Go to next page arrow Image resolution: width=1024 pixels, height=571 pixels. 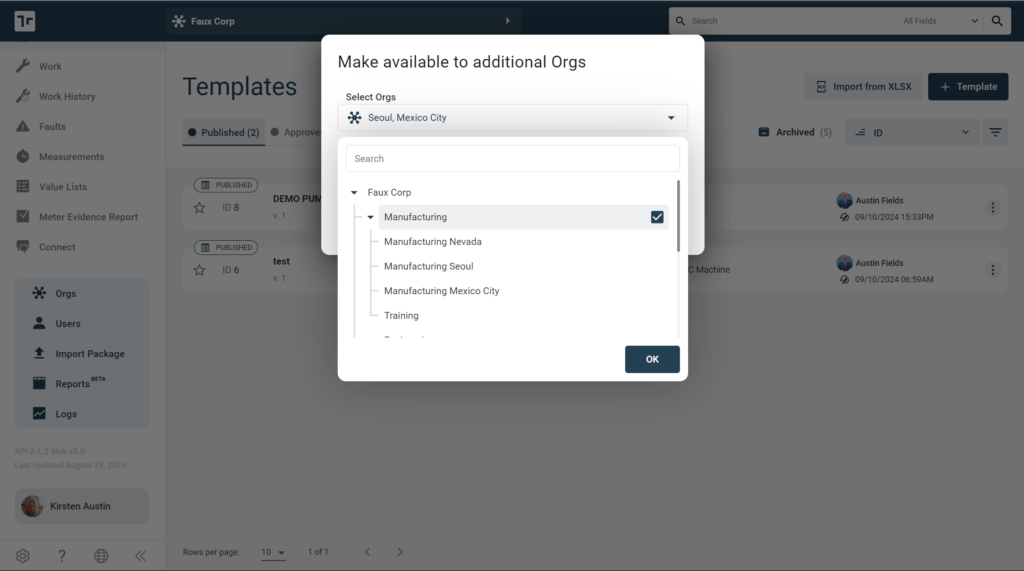coord(400,552)
